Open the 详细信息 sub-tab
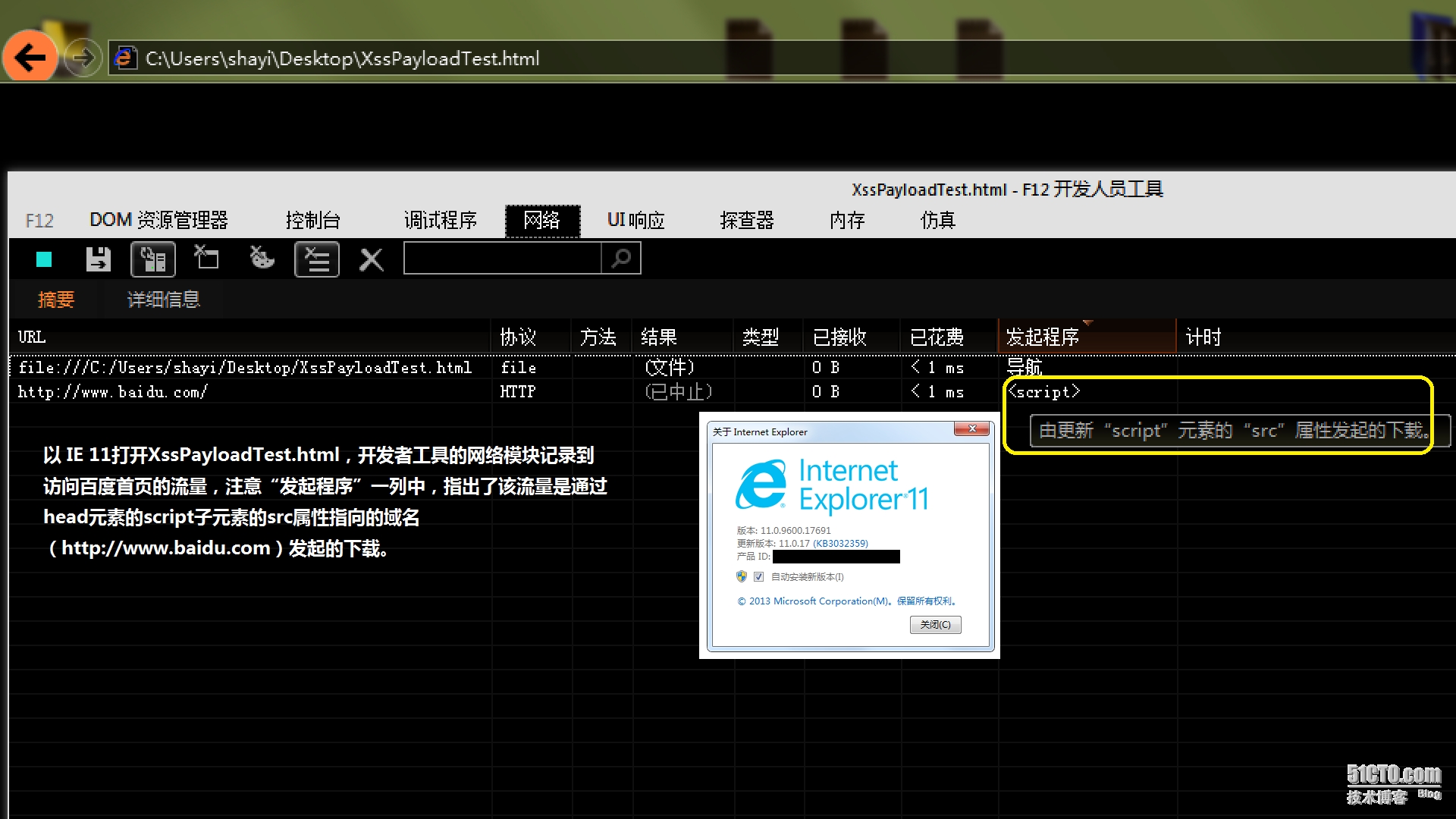Viewport: 1456px width, 819px height. 163,300
